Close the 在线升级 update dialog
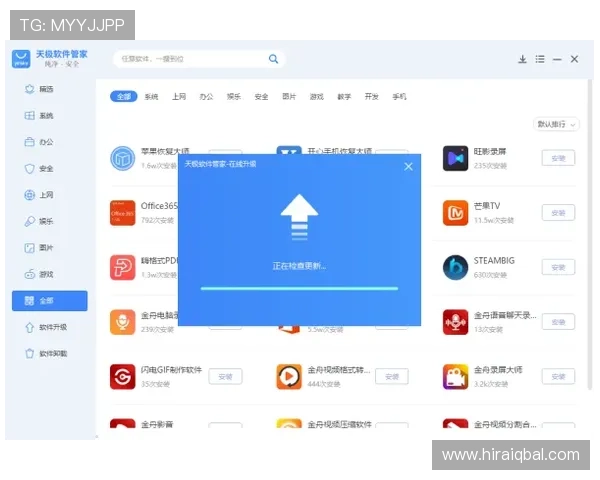The height and width of the screenshot is (480, 600). point(408,166)
